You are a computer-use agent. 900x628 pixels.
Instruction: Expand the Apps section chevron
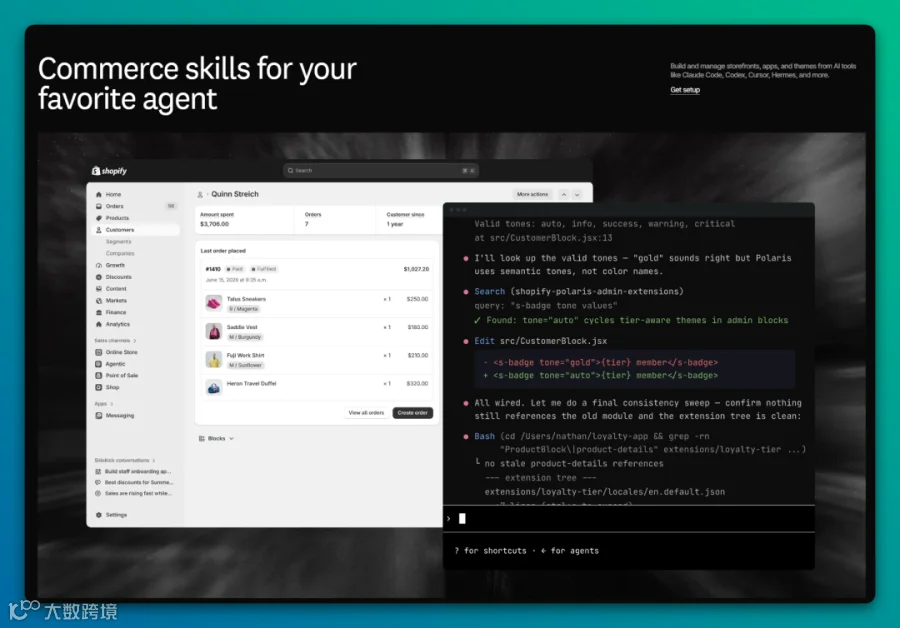pyautogui.click(x=111, y=404)
